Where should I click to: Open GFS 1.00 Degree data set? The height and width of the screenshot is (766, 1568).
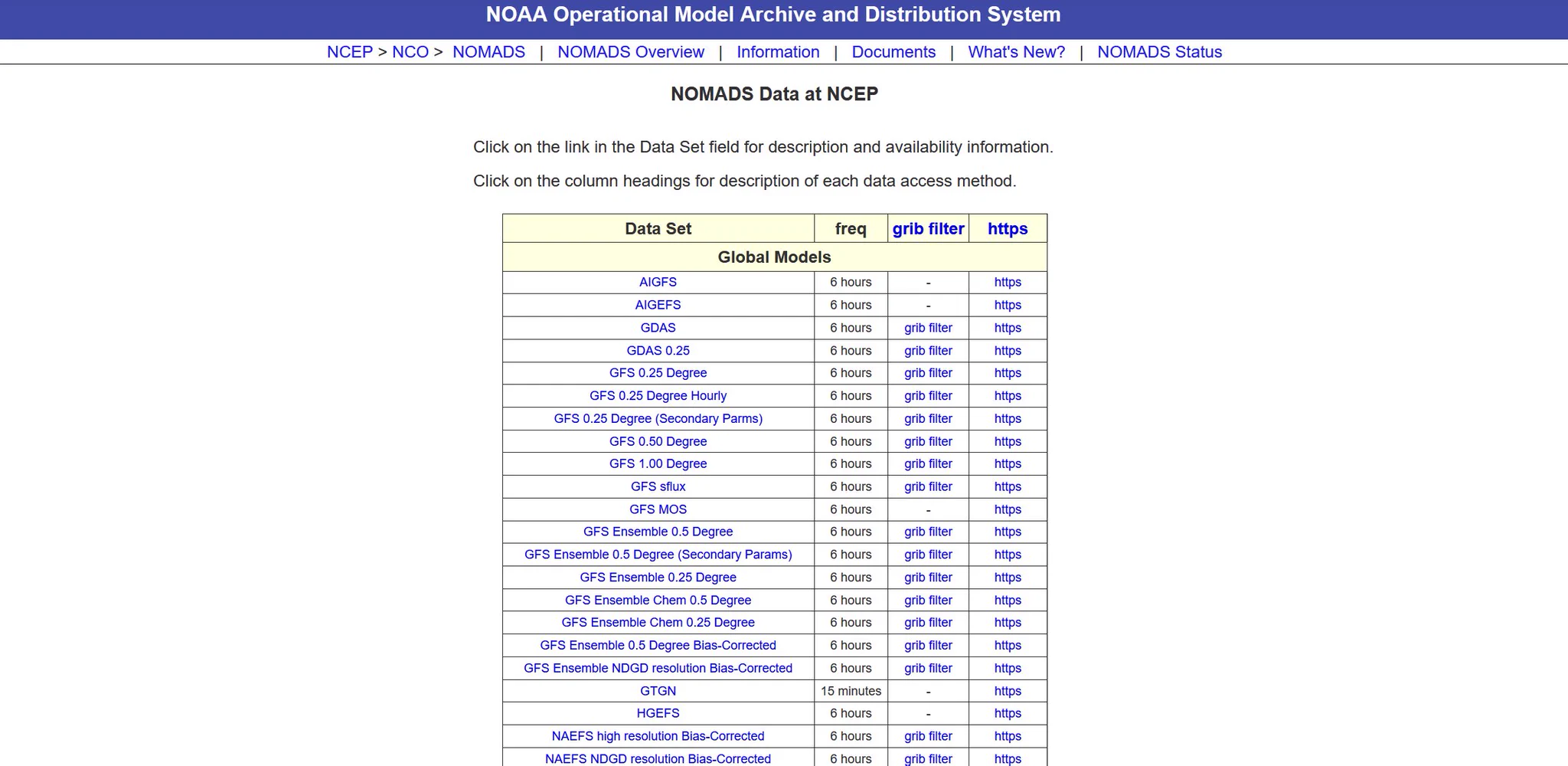(658, 464)
